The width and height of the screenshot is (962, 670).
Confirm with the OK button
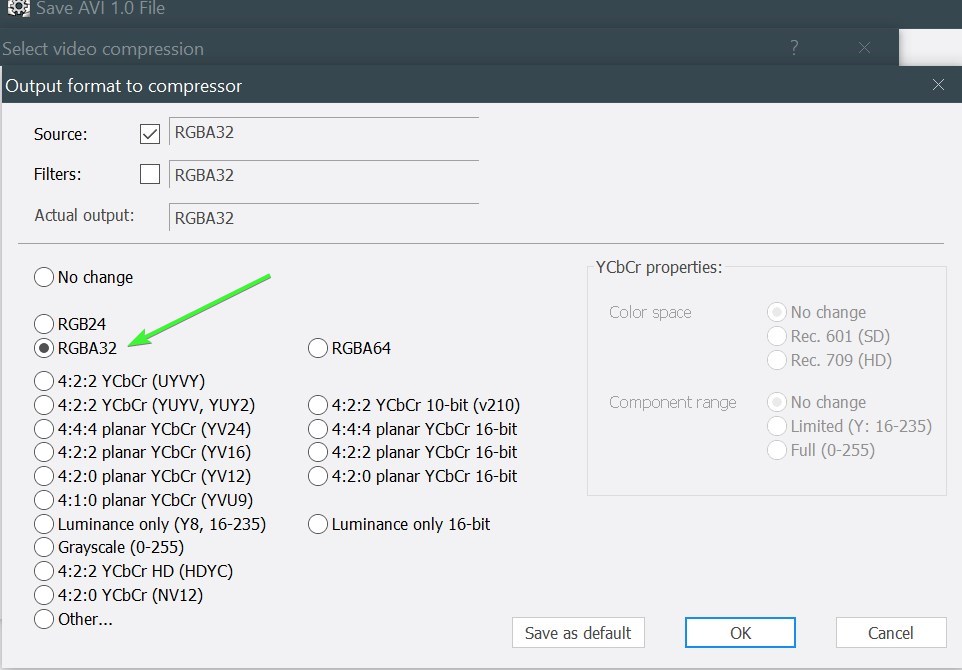(x=740, y=633)
